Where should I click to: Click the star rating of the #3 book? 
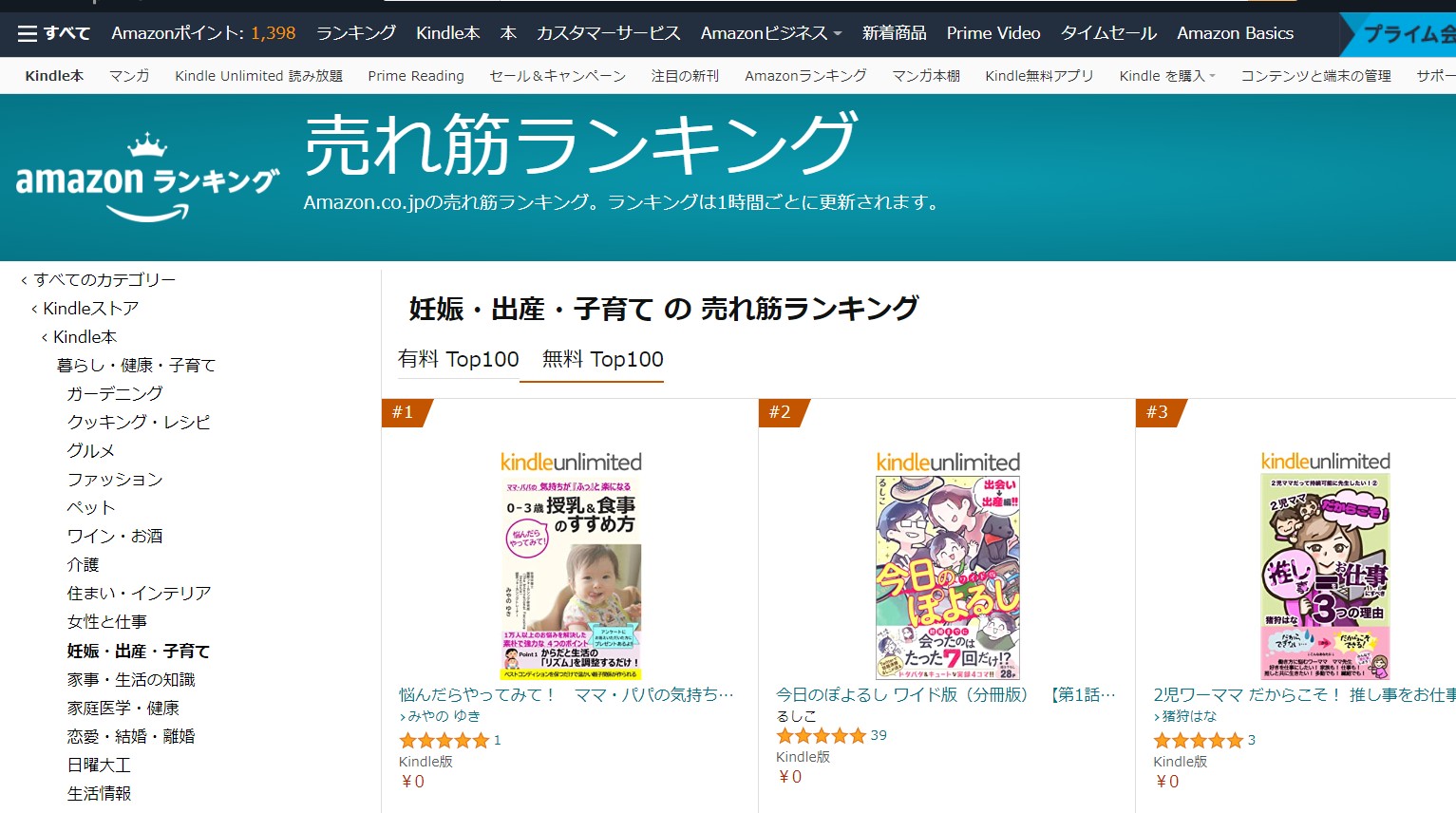tap(1198, 740)
